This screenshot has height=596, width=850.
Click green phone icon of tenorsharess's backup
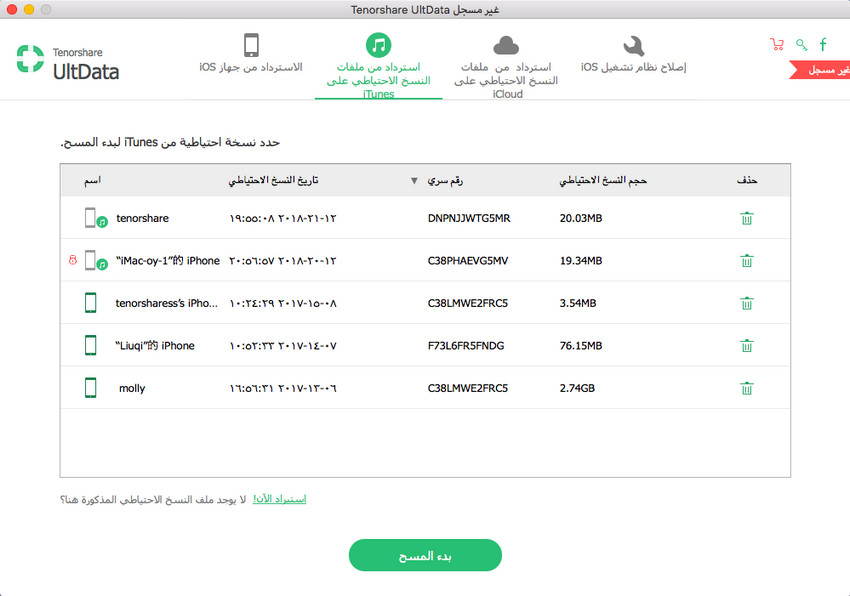pos(91,303)
